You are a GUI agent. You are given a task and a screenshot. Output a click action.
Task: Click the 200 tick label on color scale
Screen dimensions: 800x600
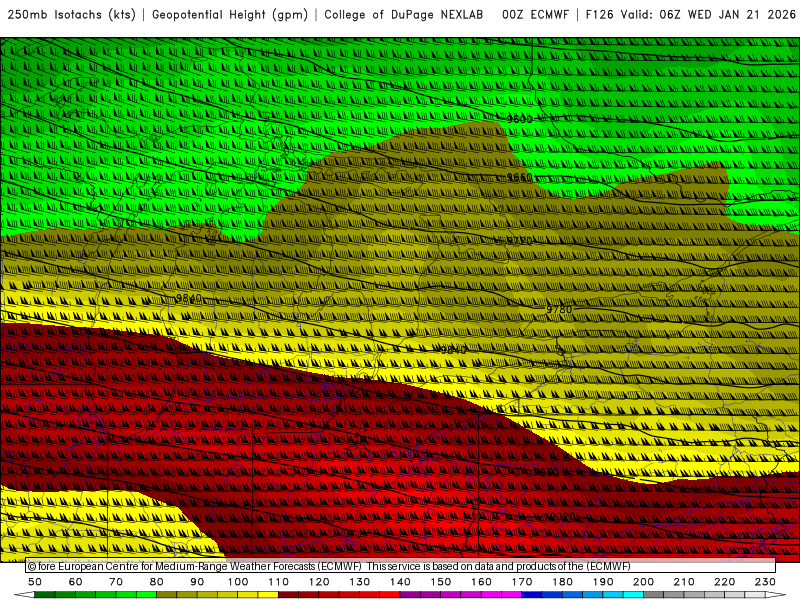[643, 582]
